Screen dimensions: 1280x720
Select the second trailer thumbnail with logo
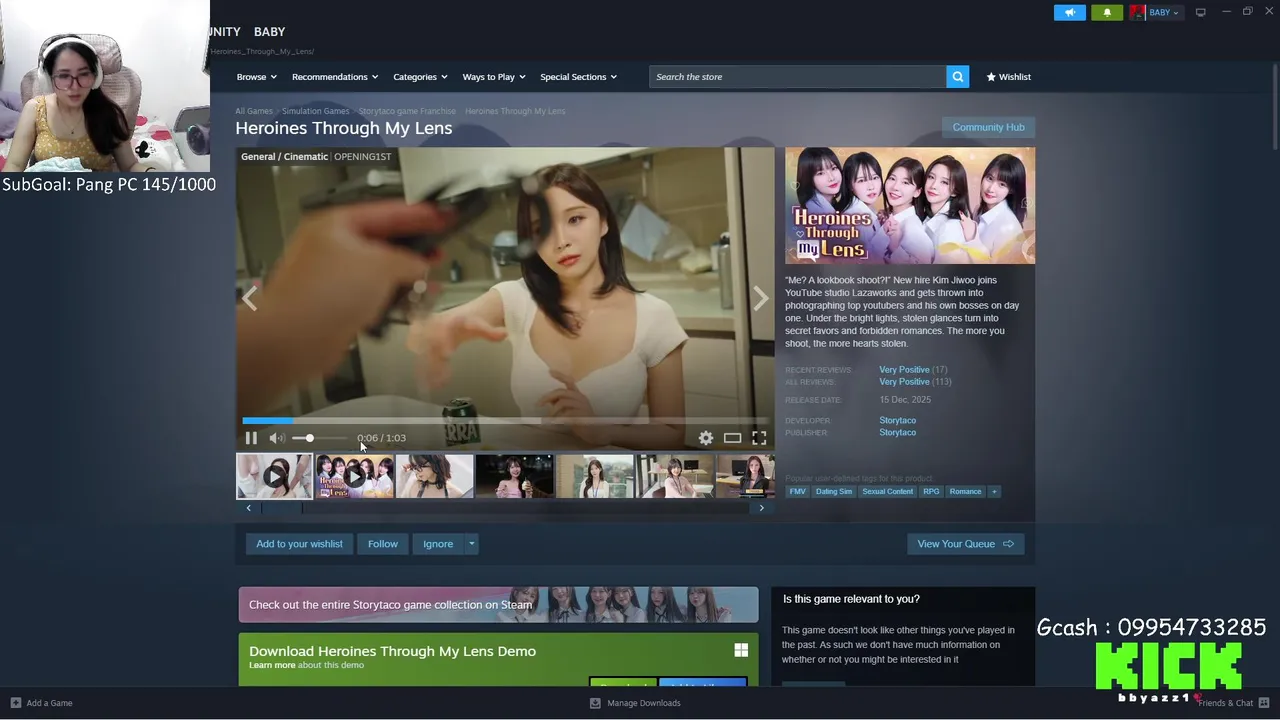point(354,476)
